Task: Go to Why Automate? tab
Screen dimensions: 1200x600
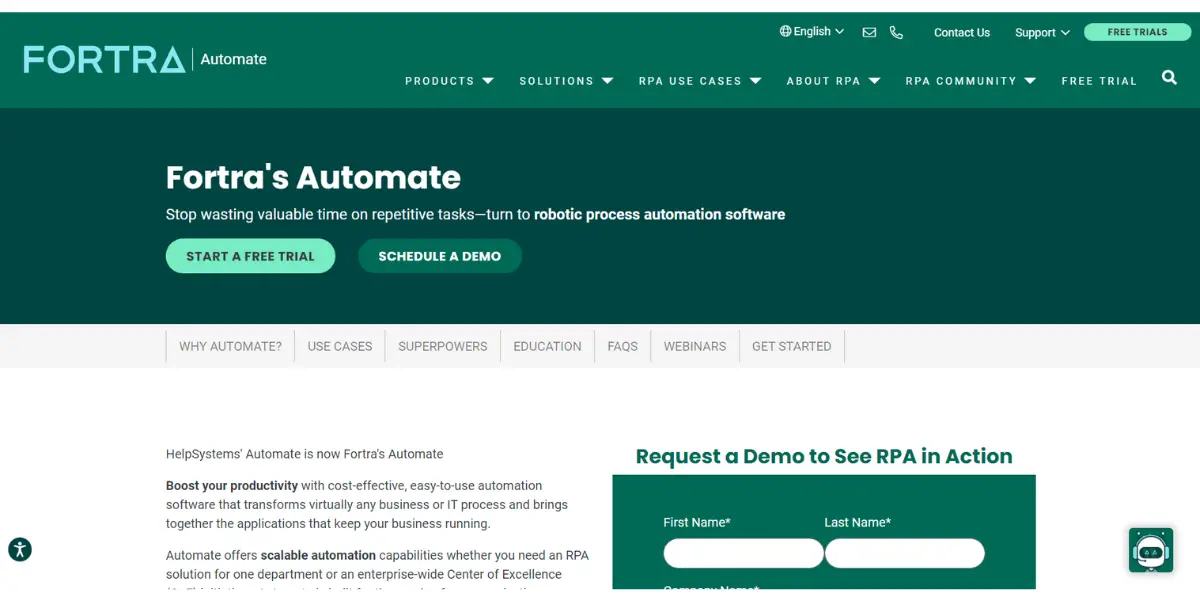Action: pos(230,346)
